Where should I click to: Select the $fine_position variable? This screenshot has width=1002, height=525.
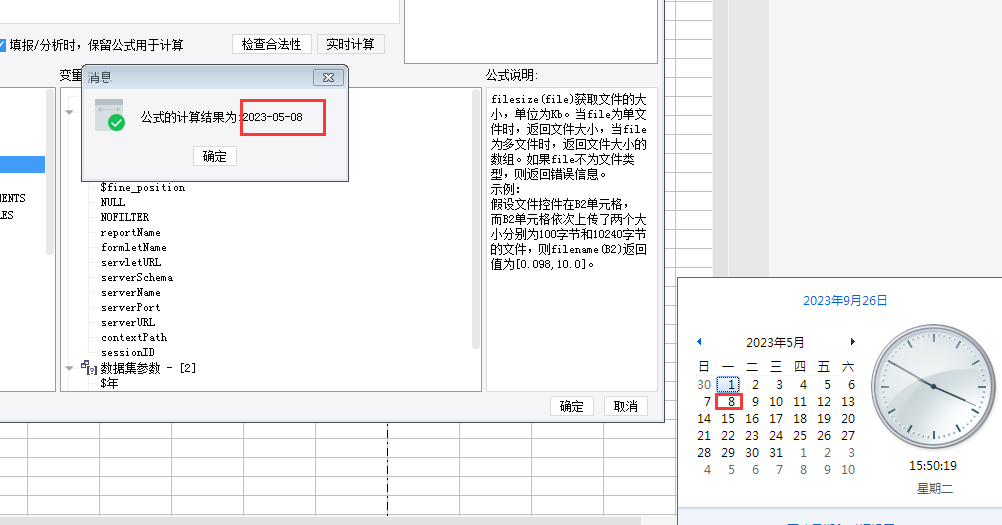(143, 187)
